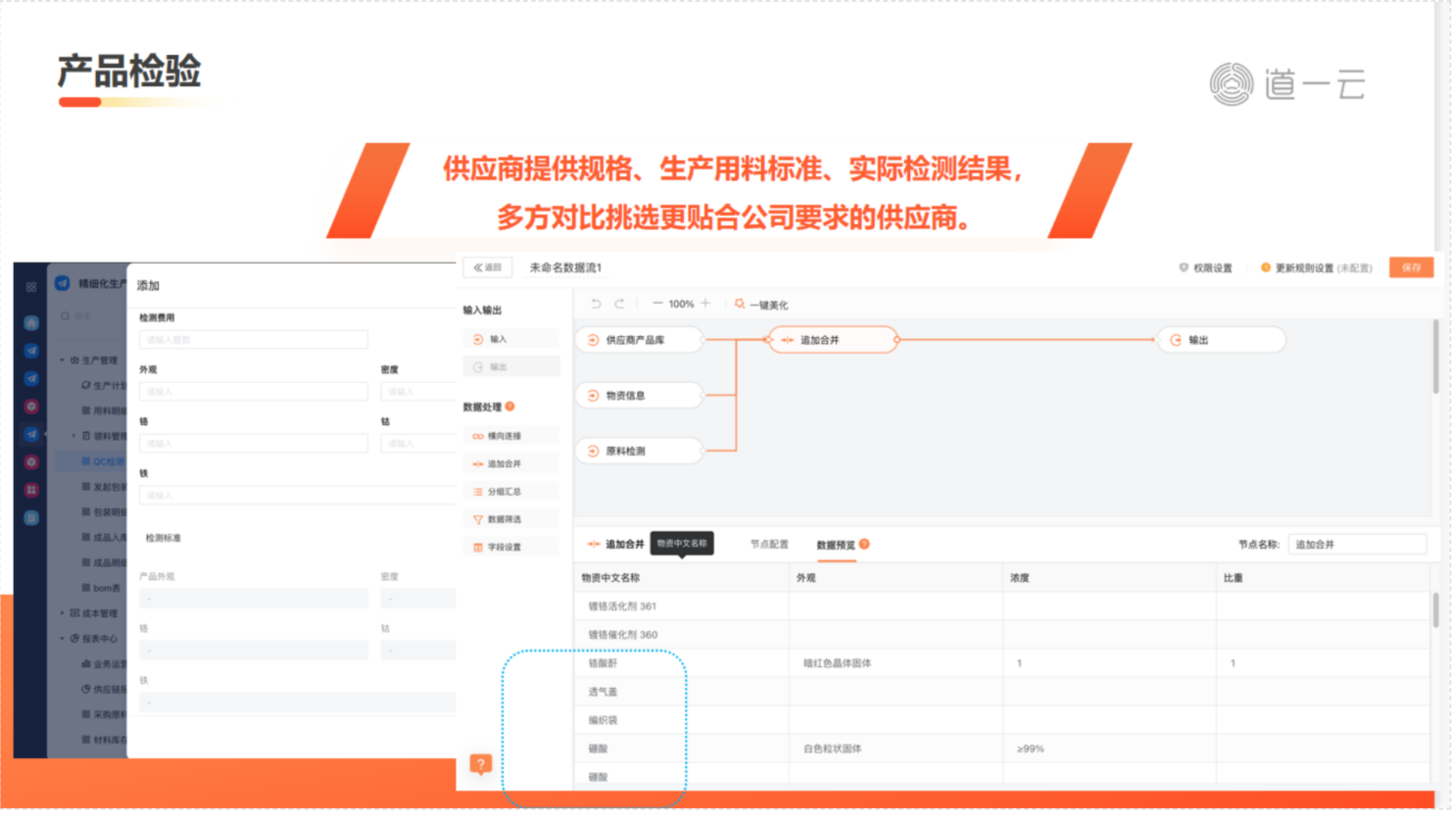This screenshot has width=1456, height=821.
Task: Open bom表 menu item
Action: click(x=103, y=588)
